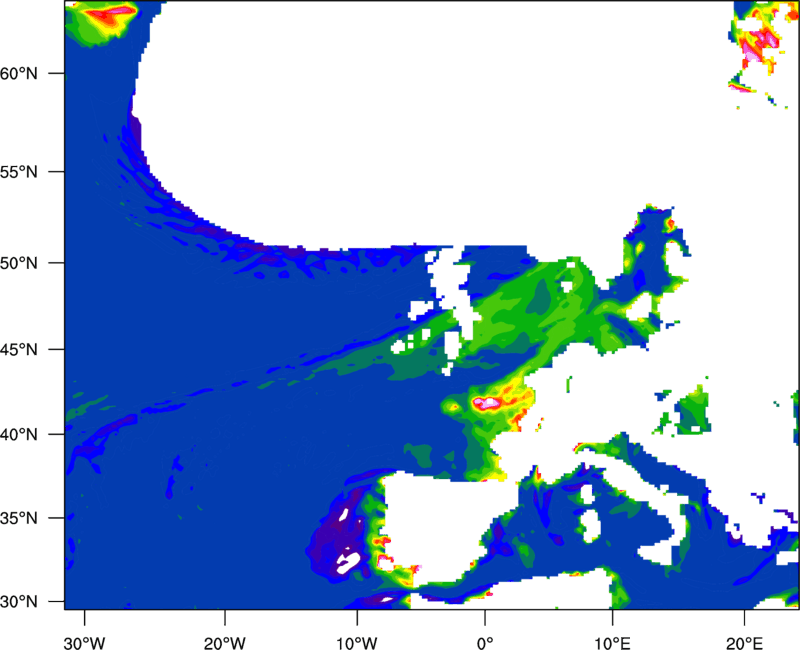Viewport: 800px width, 650px height.
Task: Click the 60°N latitude label
Action: (19, 73)
